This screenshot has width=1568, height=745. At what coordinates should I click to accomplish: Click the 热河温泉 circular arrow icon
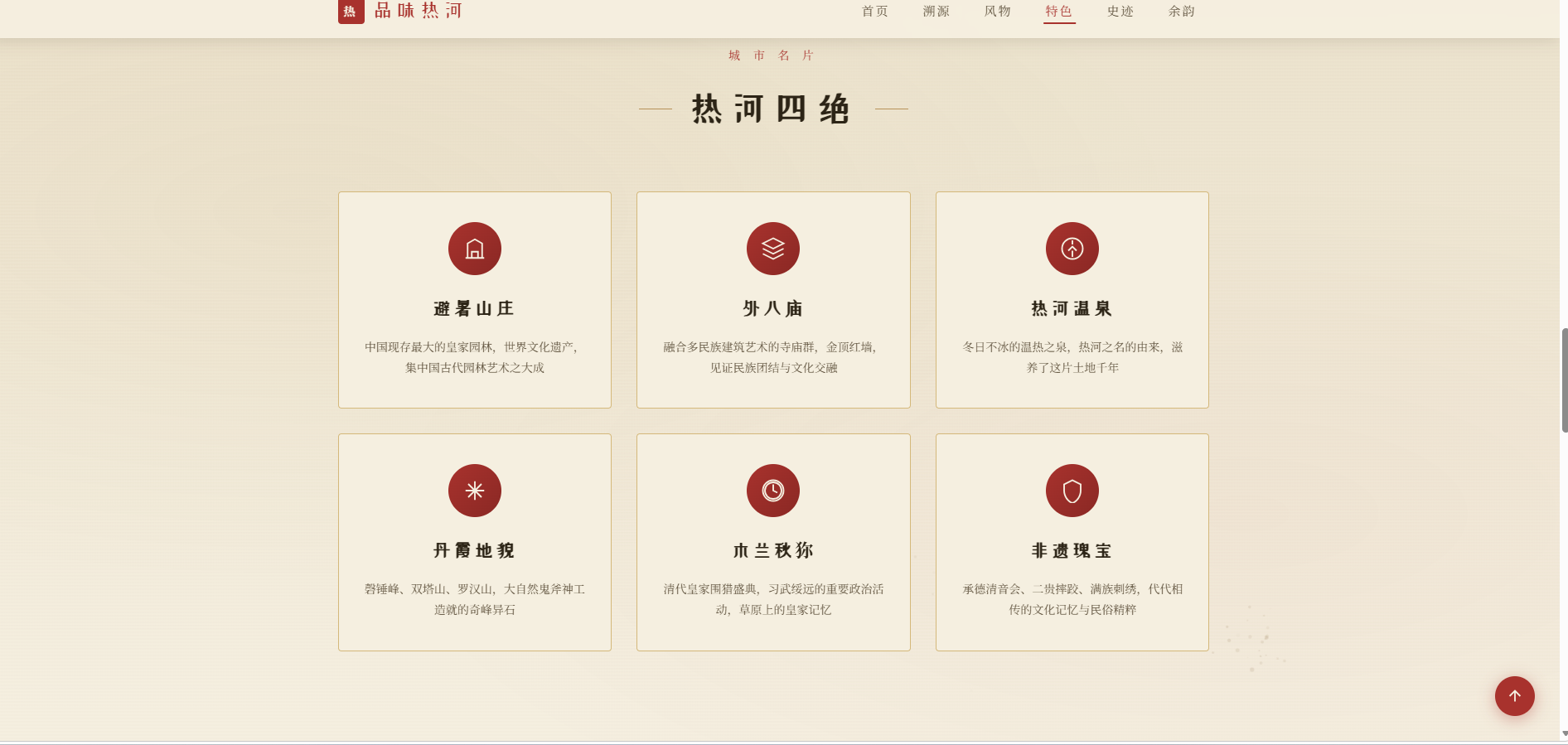(x=1072, y=249)
